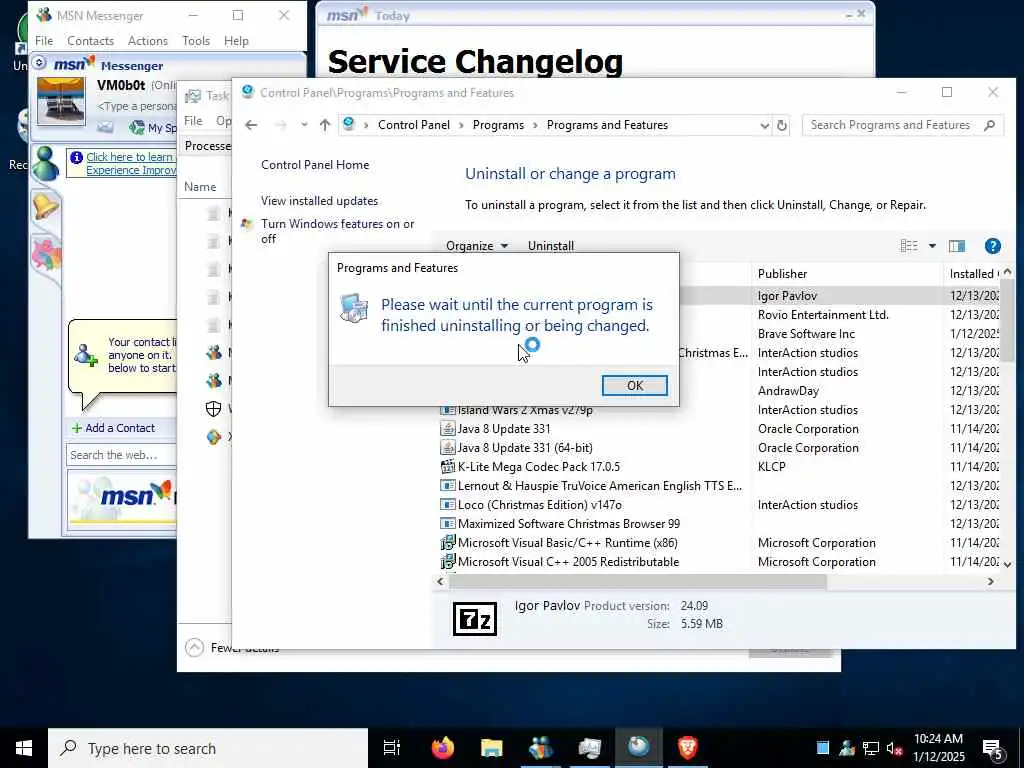The image size is (1024, 768).
Task: Click the MSN Messenger system tray icon
Action: coord(847,748)
